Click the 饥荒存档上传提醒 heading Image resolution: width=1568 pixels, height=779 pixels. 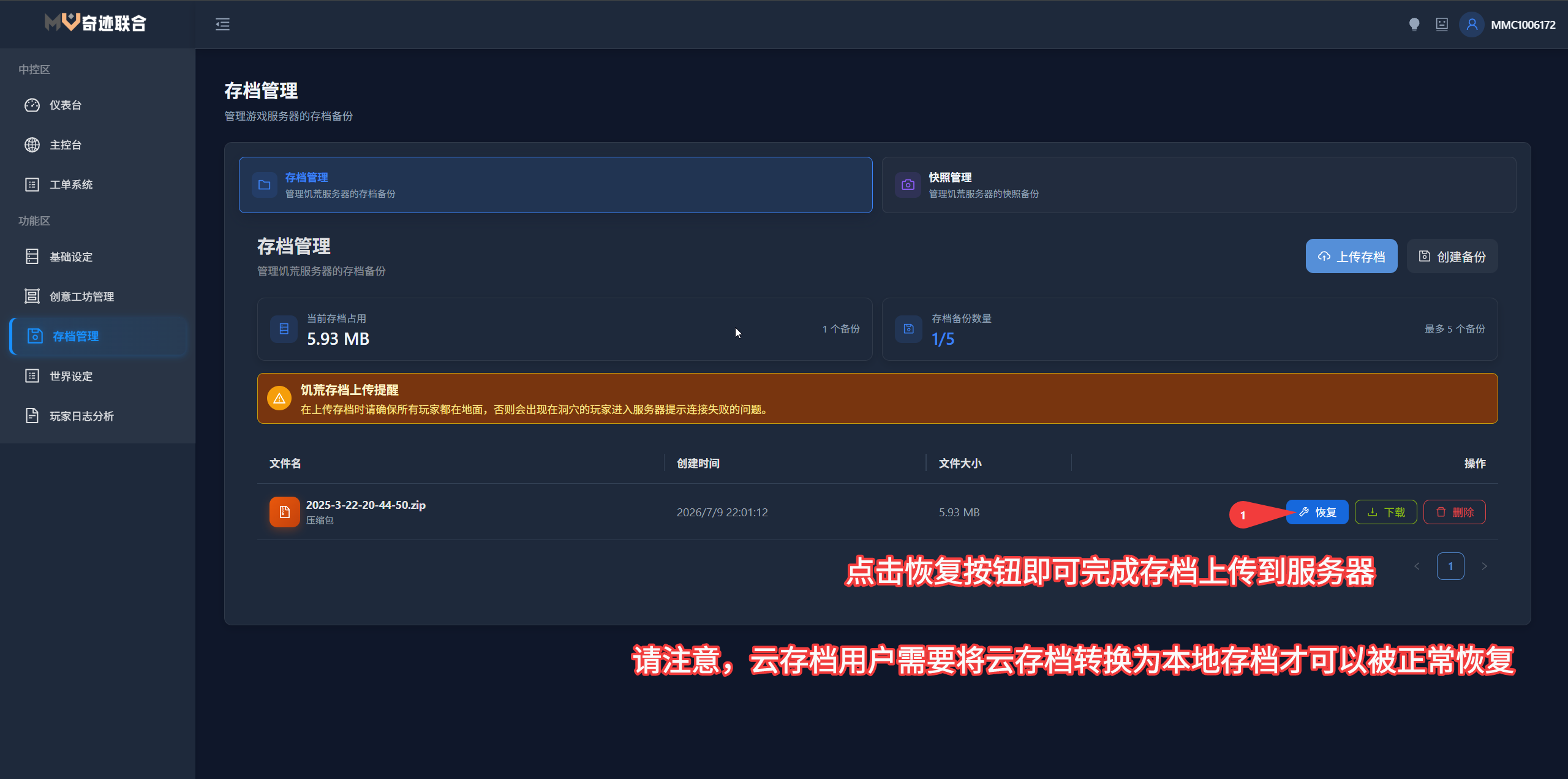(349, 390)
